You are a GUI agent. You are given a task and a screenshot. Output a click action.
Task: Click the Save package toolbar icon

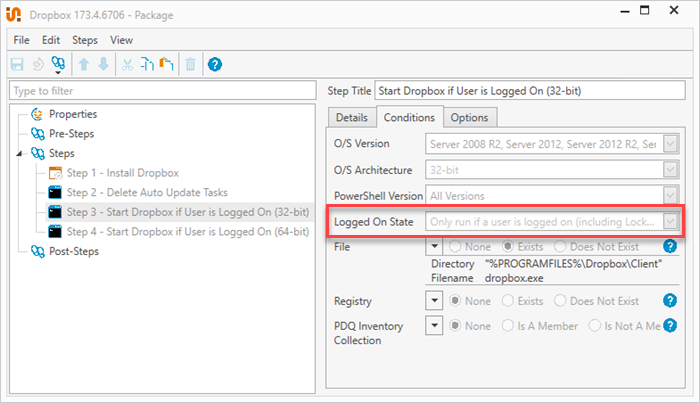pos(17,65)
